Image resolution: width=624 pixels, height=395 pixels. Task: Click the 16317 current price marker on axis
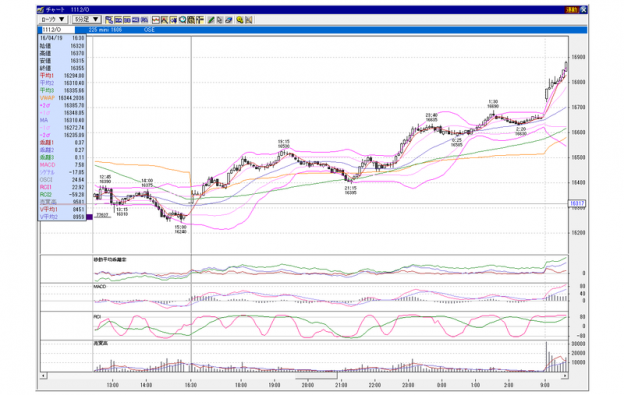pyautogui.click(x=577, y=203)
